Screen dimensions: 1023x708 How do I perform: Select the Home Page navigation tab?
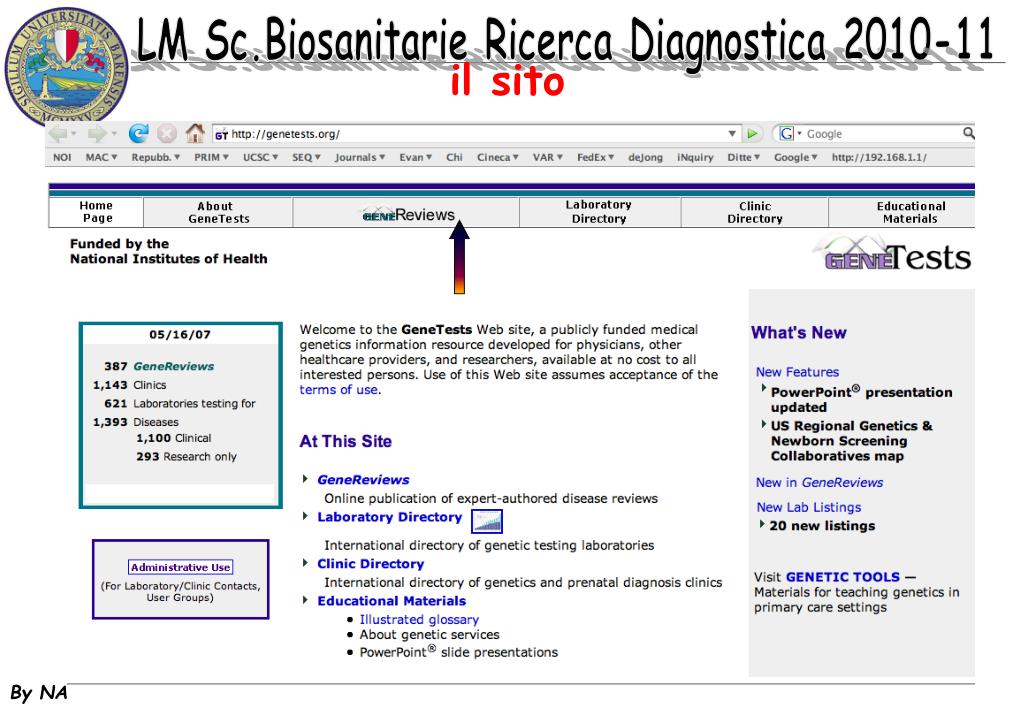(x=97, y=212)
